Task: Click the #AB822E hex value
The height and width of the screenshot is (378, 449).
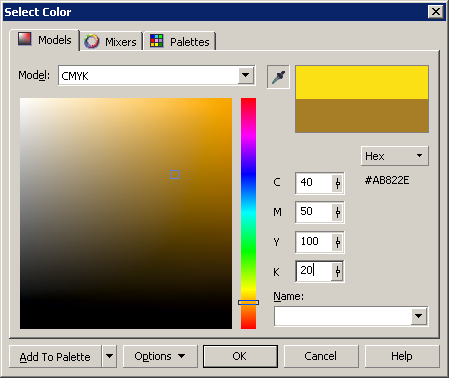Action: tap(387, 180)
